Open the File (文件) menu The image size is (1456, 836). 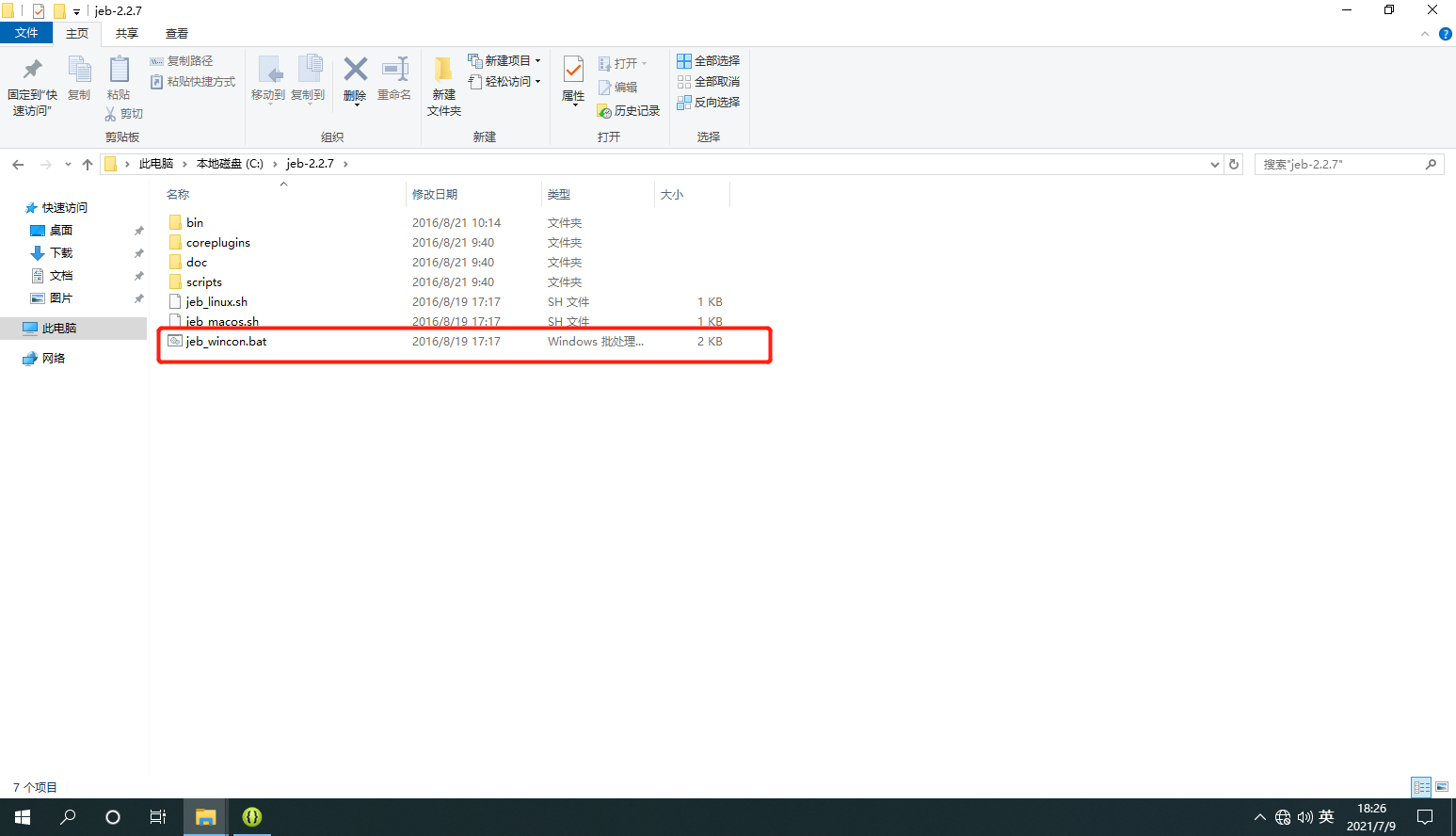(x=26, y=33)
